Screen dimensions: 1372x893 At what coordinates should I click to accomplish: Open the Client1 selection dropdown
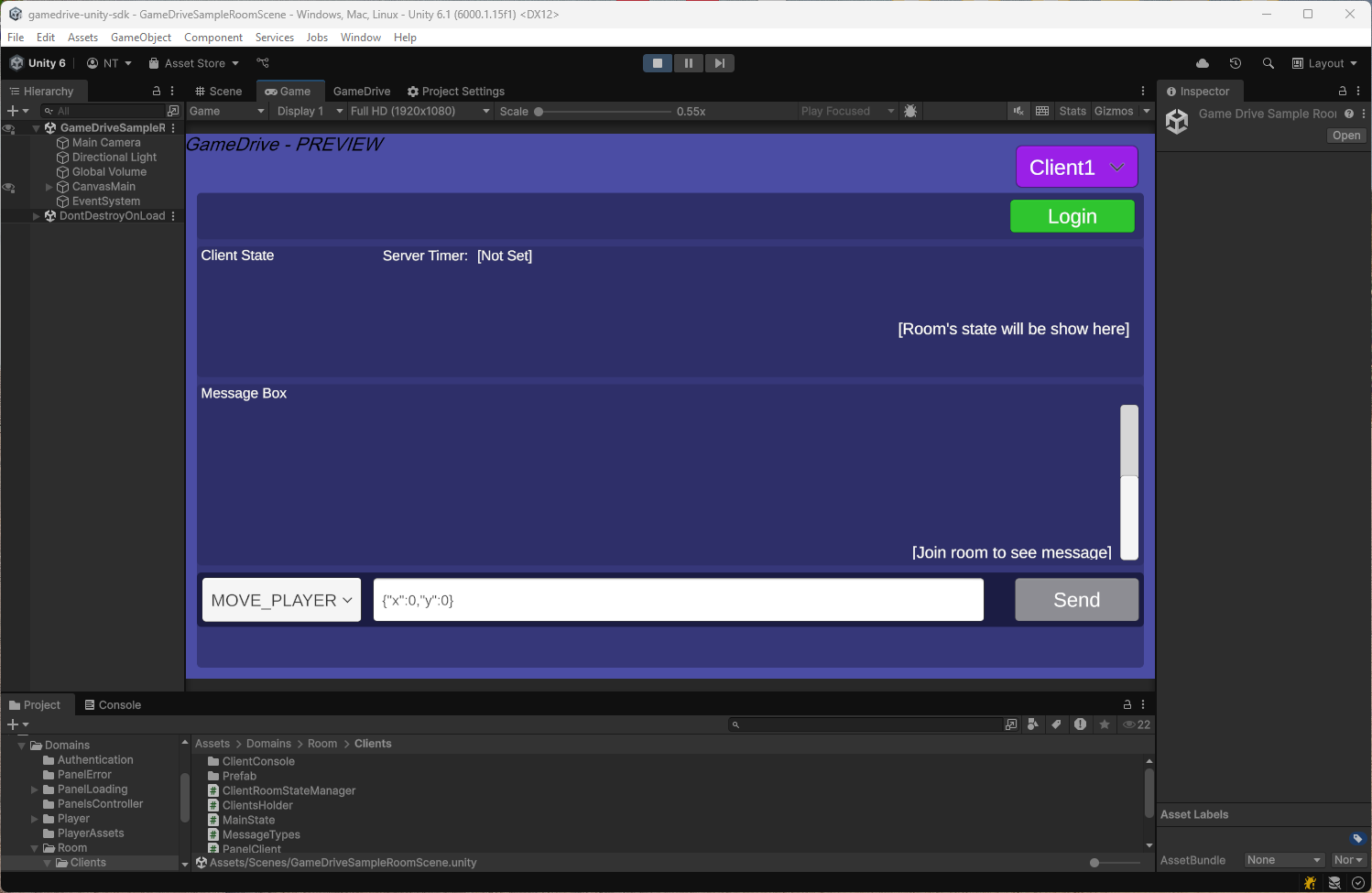coord(1076,167)
